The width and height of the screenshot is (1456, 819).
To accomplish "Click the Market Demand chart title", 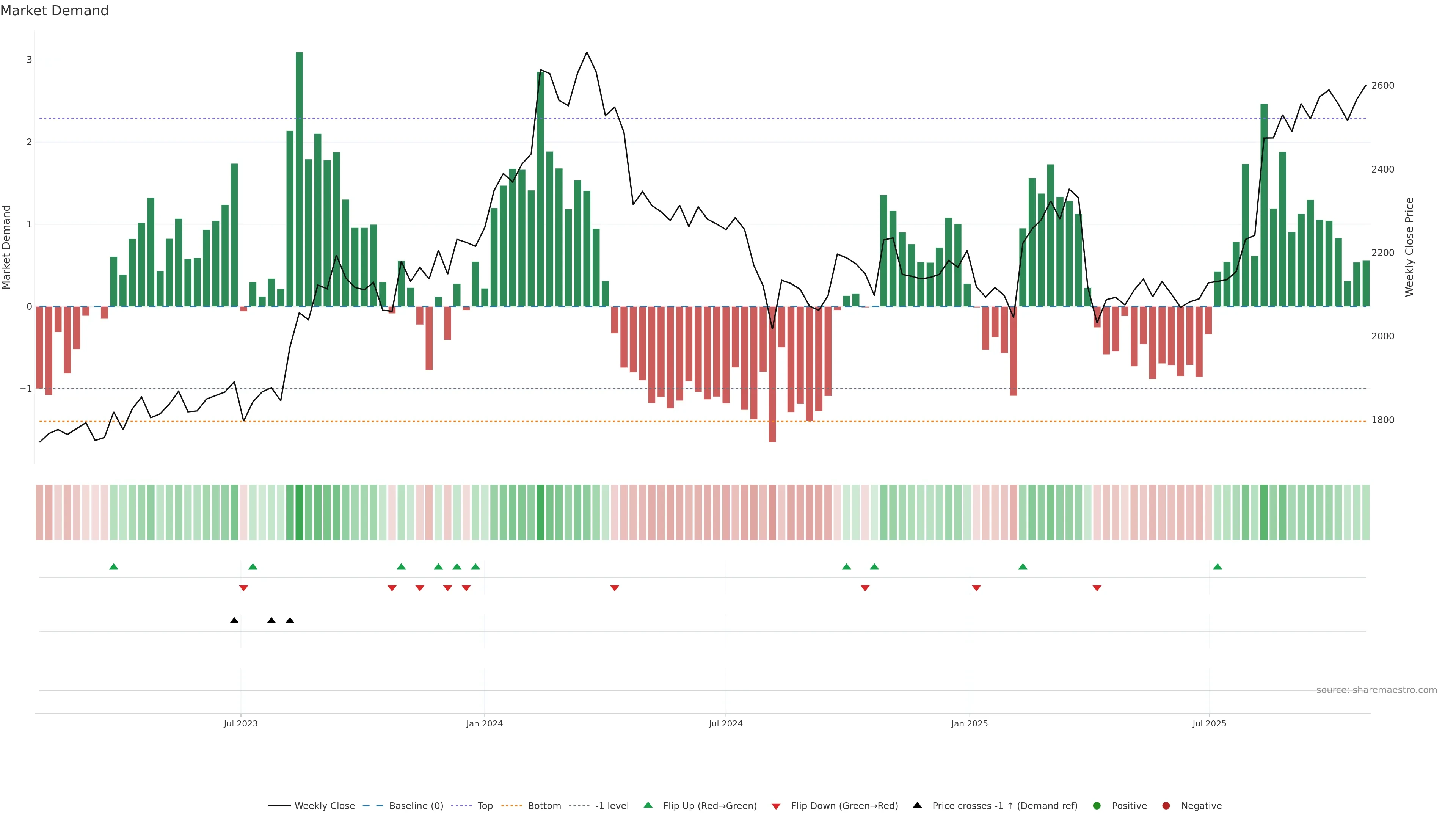I will pyautogui.click(x=54, y=11).
